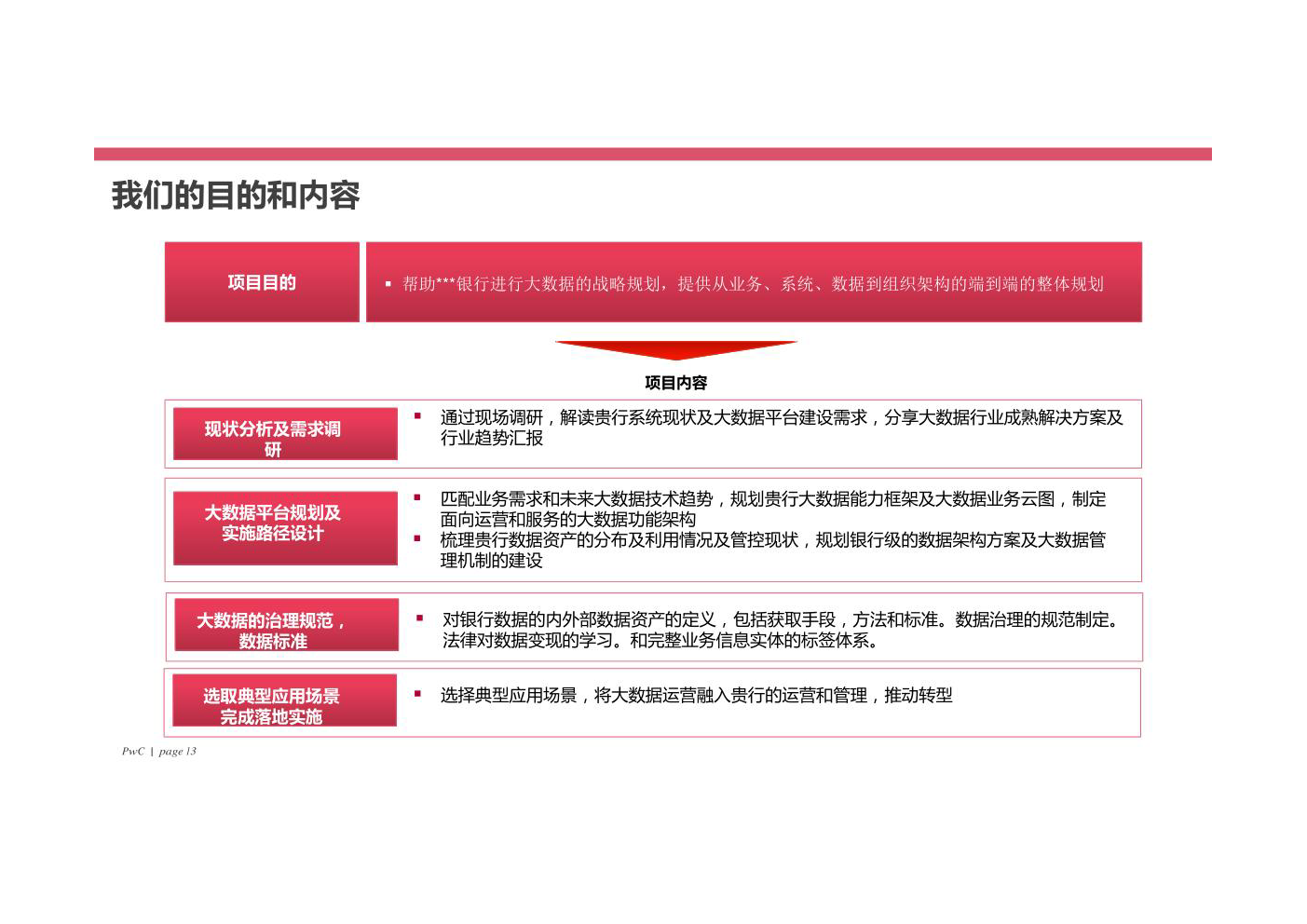
Task: Click the slide title 我们的目的和内容
Action: [x=236, y=196]
